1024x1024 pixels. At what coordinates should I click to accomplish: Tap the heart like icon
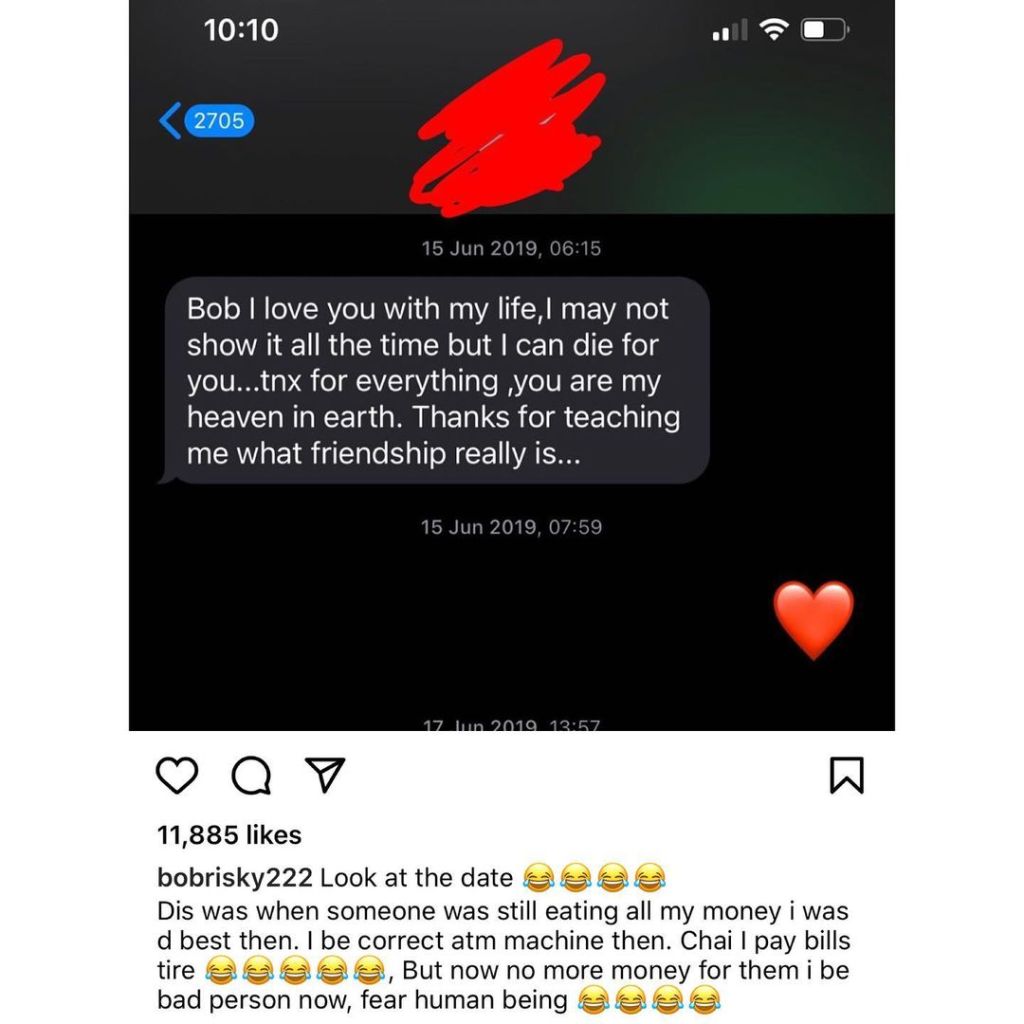(x=177, y=775)
